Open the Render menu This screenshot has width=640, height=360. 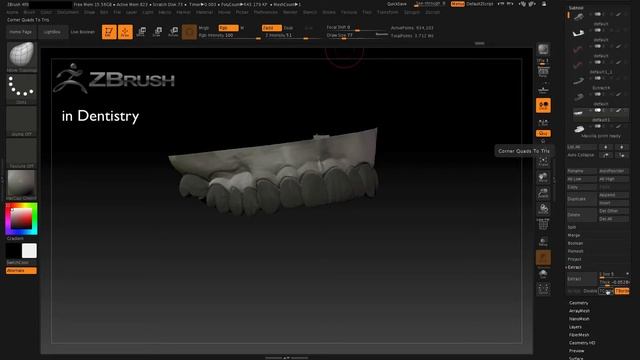[290, 12]
